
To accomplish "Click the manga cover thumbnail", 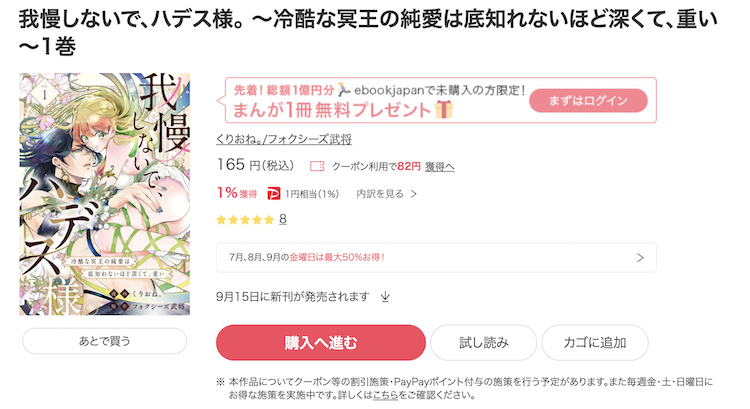I will (104, 194).
